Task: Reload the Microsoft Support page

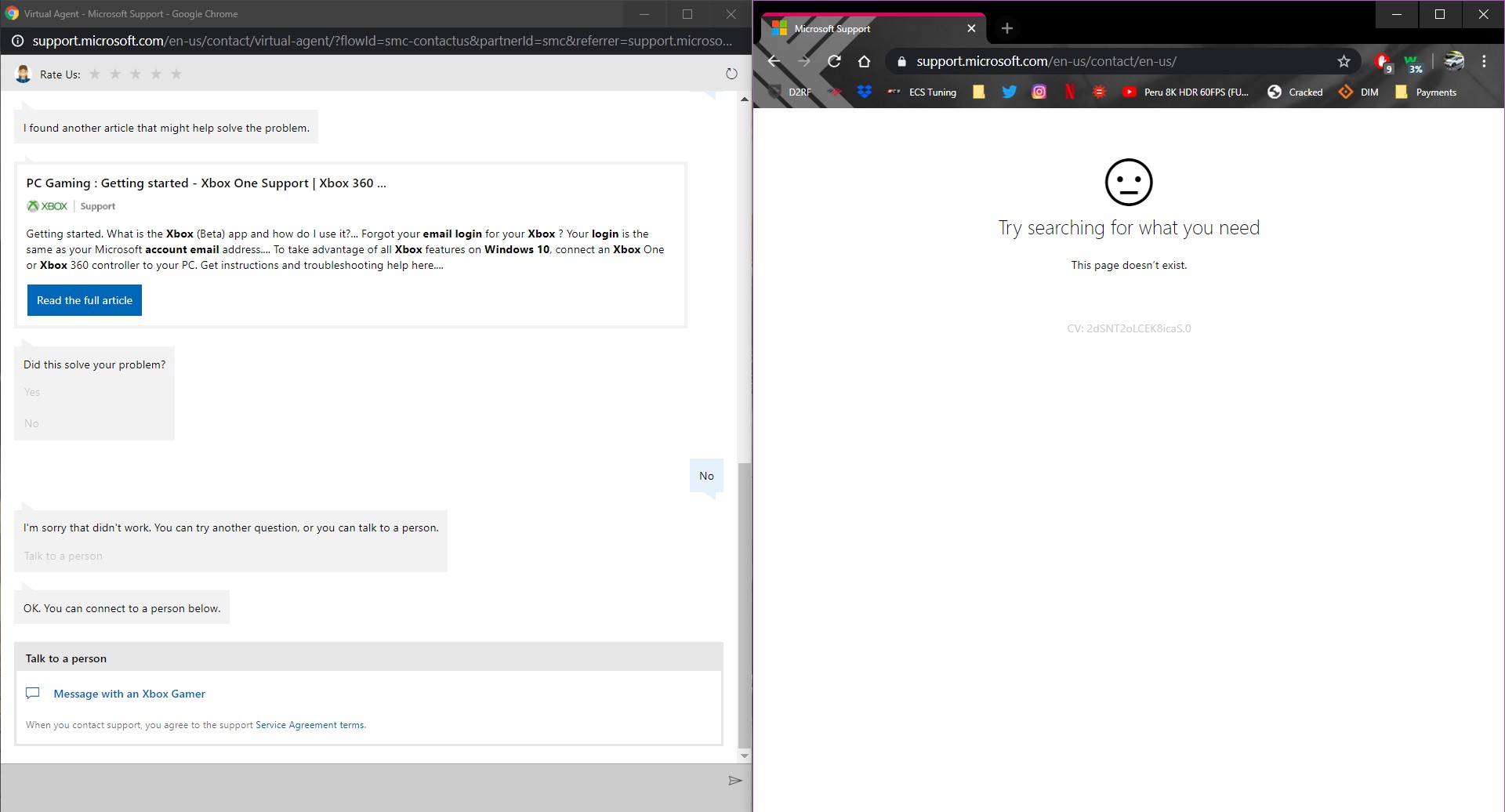Action: pyautogui.click(x=834, y=61)
